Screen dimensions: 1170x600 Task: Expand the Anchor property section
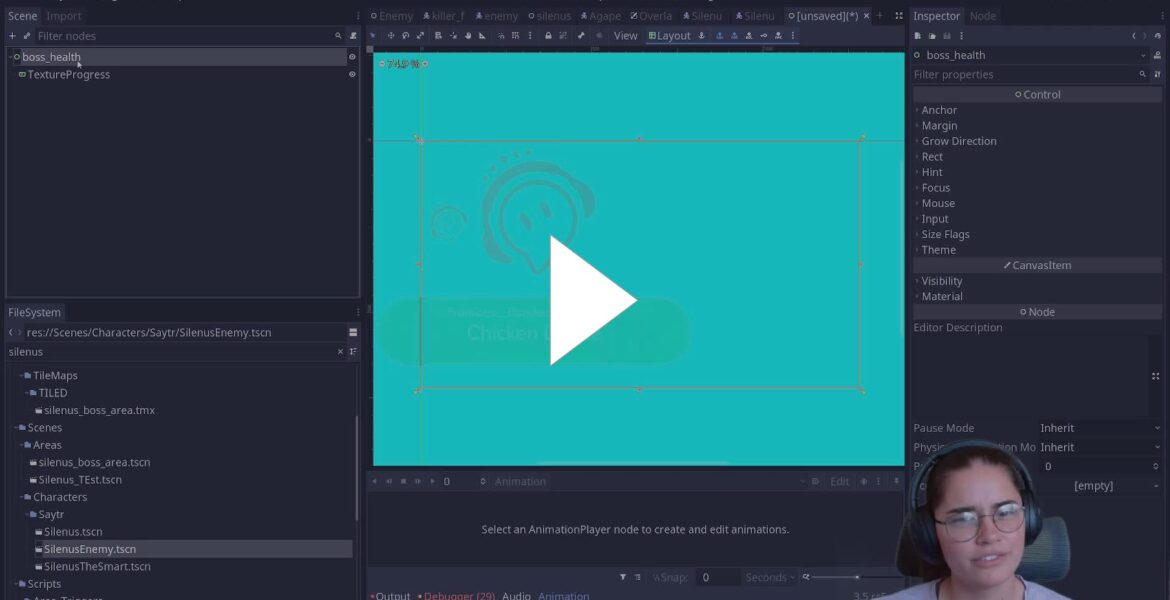939,110
